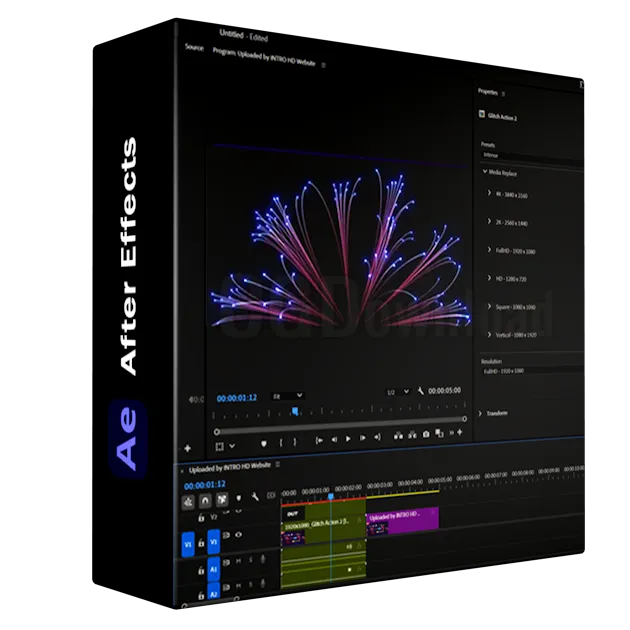Toggle insert sequences as nests button

coord(188,502)
